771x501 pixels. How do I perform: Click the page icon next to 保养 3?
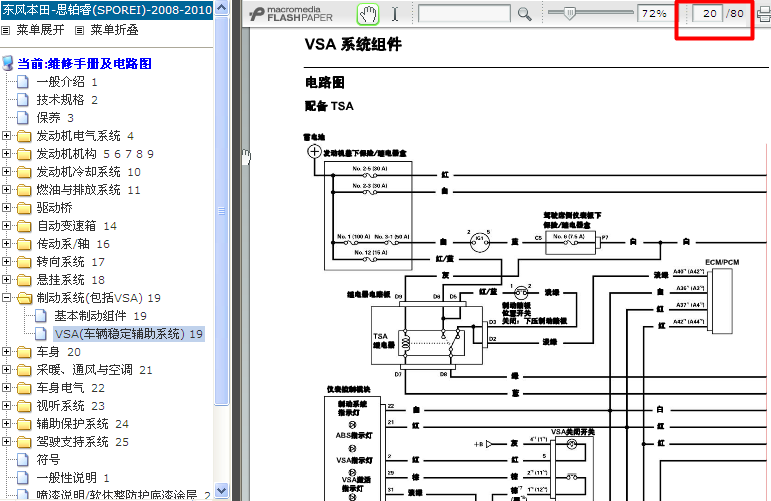click(x=23, y=118)
